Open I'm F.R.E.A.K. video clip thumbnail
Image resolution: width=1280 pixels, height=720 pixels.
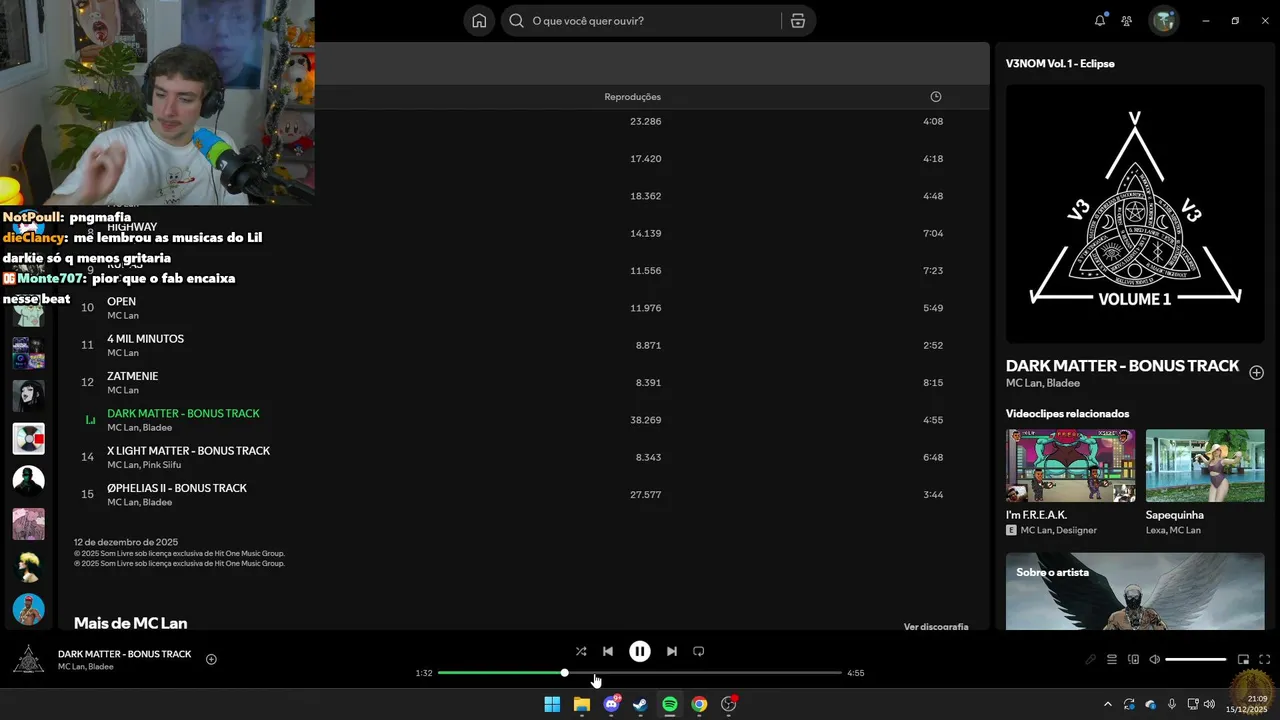(x=1070, y=465)
